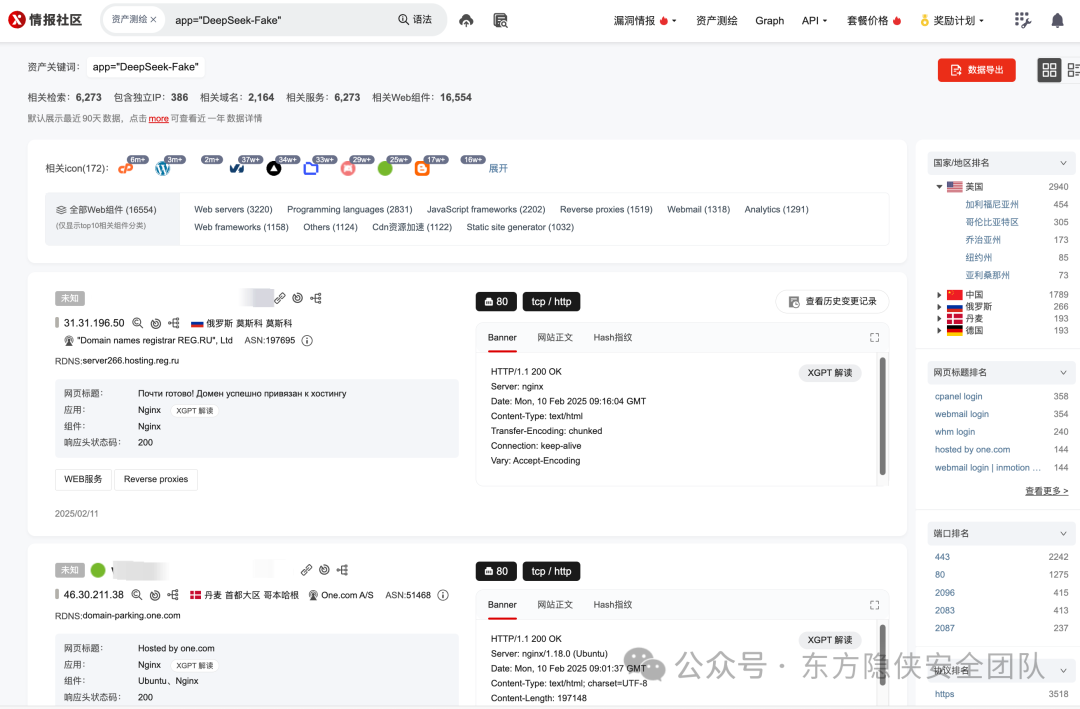The height and width of the screenshot is (709, 1080).
Task: Switch to list view layout
Action: click(1072, 70)
